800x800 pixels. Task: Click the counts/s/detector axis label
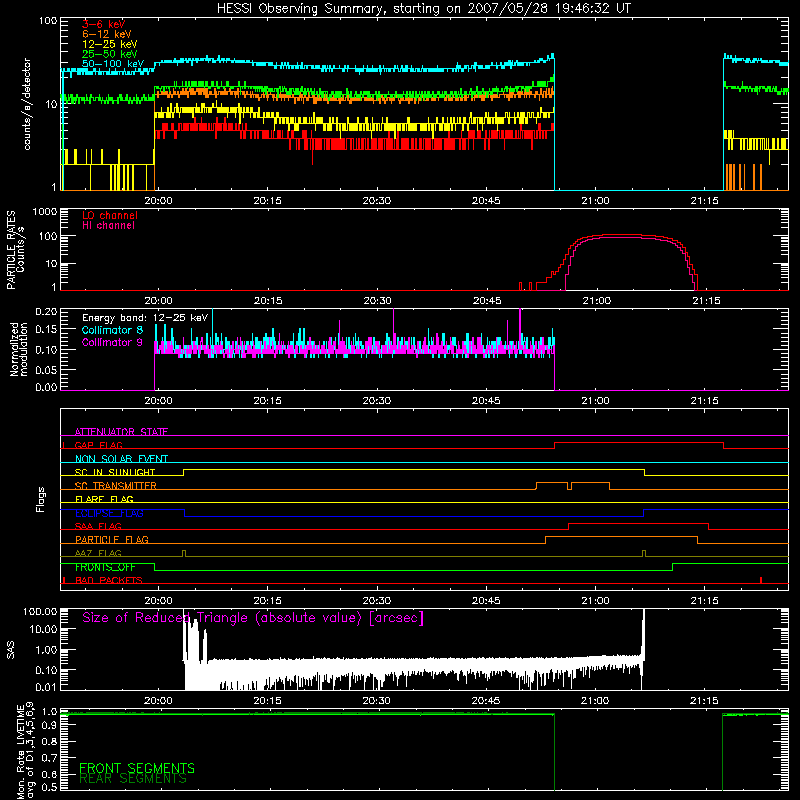[x=27, y=104]
